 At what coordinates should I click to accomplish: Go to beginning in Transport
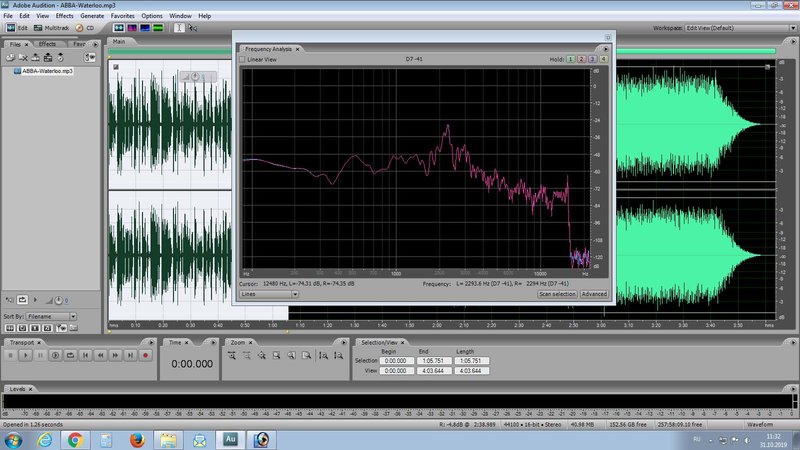point(85,355)
